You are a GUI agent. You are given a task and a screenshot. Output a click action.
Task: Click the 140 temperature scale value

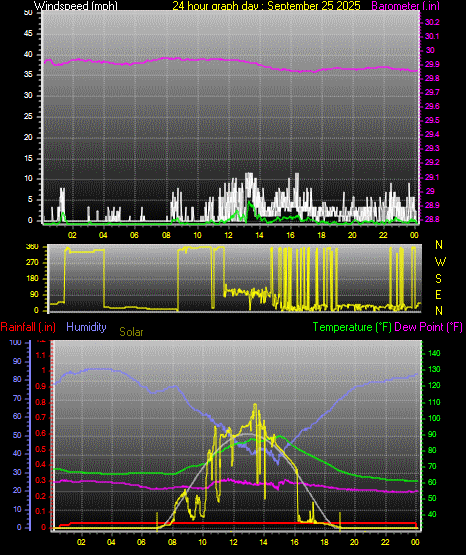(434, 353)
